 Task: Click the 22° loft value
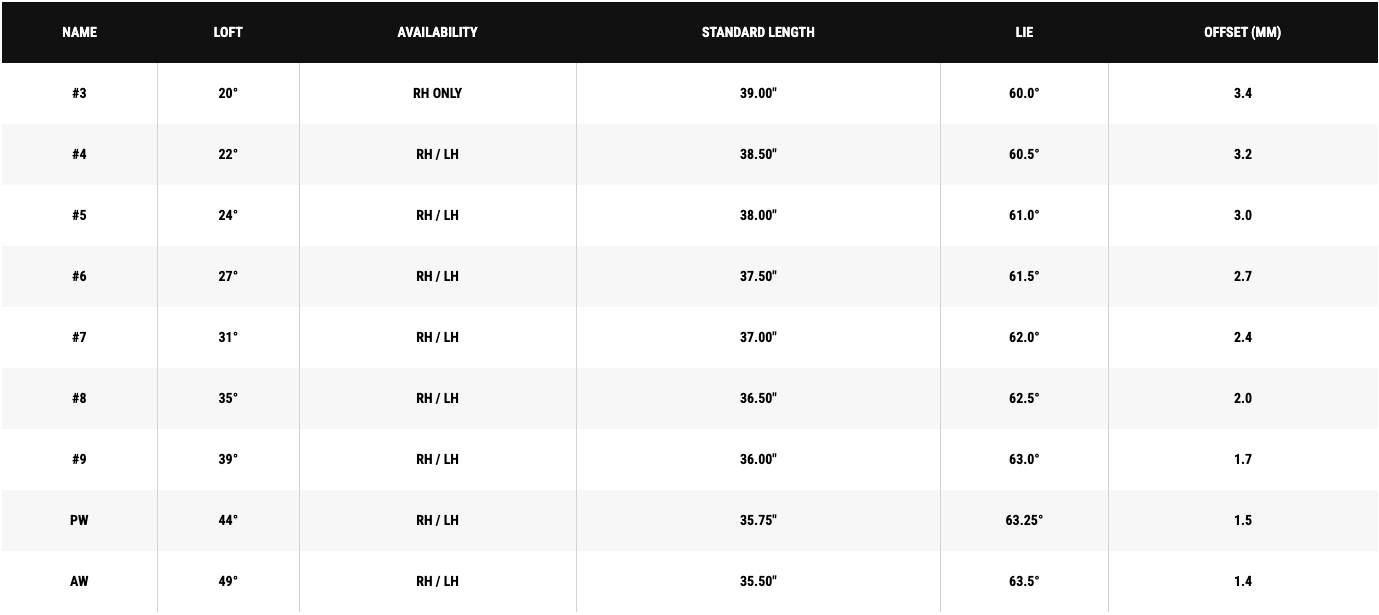click(228, 154)
